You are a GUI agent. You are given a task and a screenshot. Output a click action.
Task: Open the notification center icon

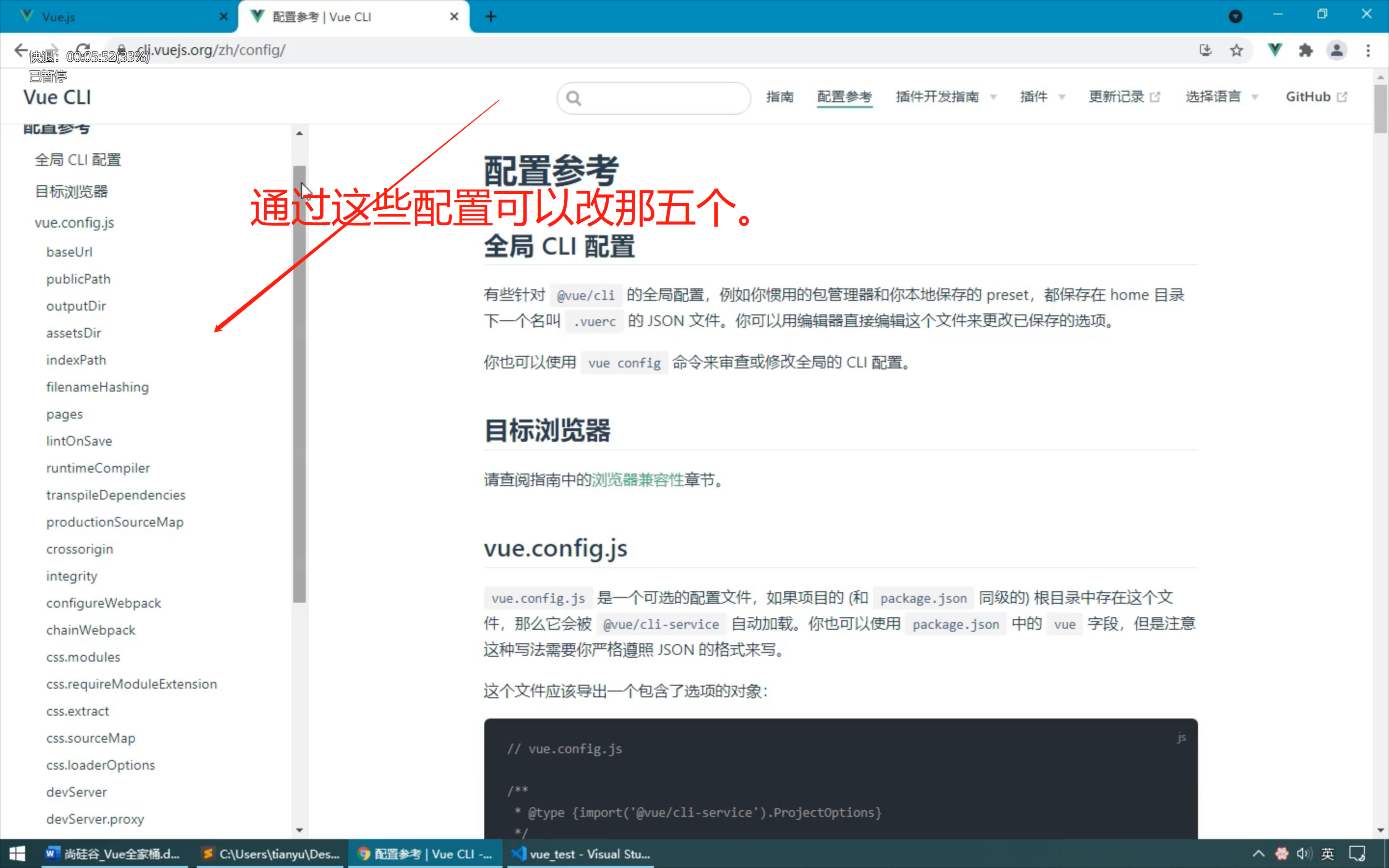(x=1358, y=854)
